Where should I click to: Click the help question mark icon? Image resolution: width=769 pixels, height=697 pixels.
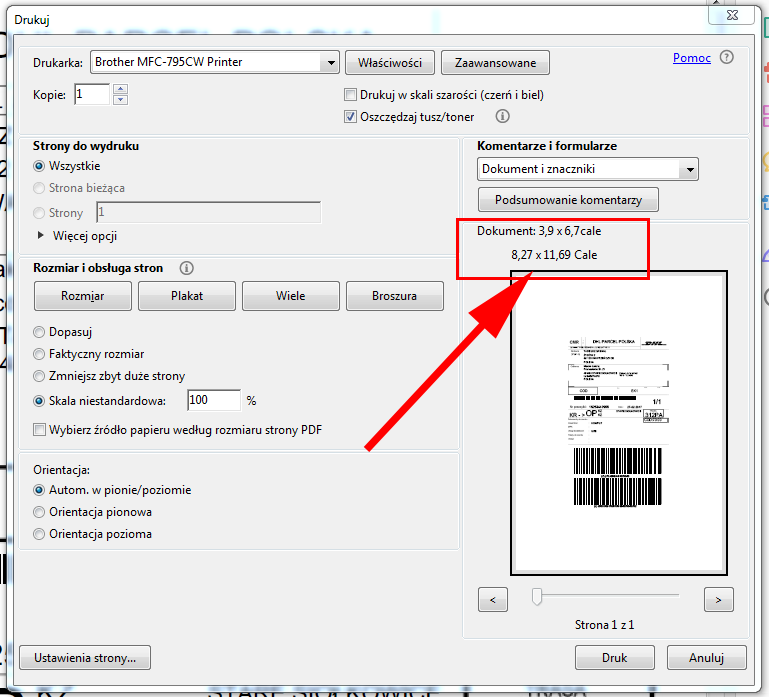point(727,58)
